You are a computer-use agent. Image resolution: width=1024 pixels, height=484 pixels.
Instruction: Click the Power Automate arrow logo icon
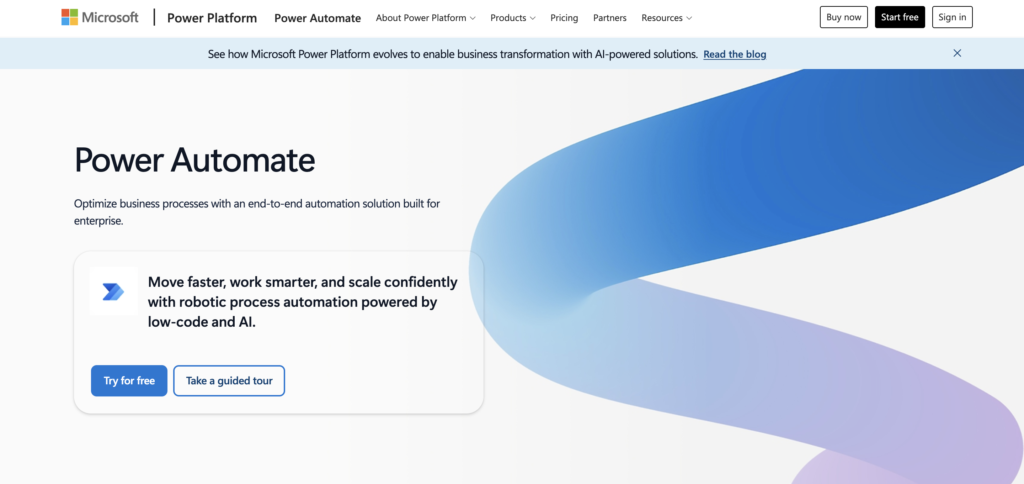[113, 291]
